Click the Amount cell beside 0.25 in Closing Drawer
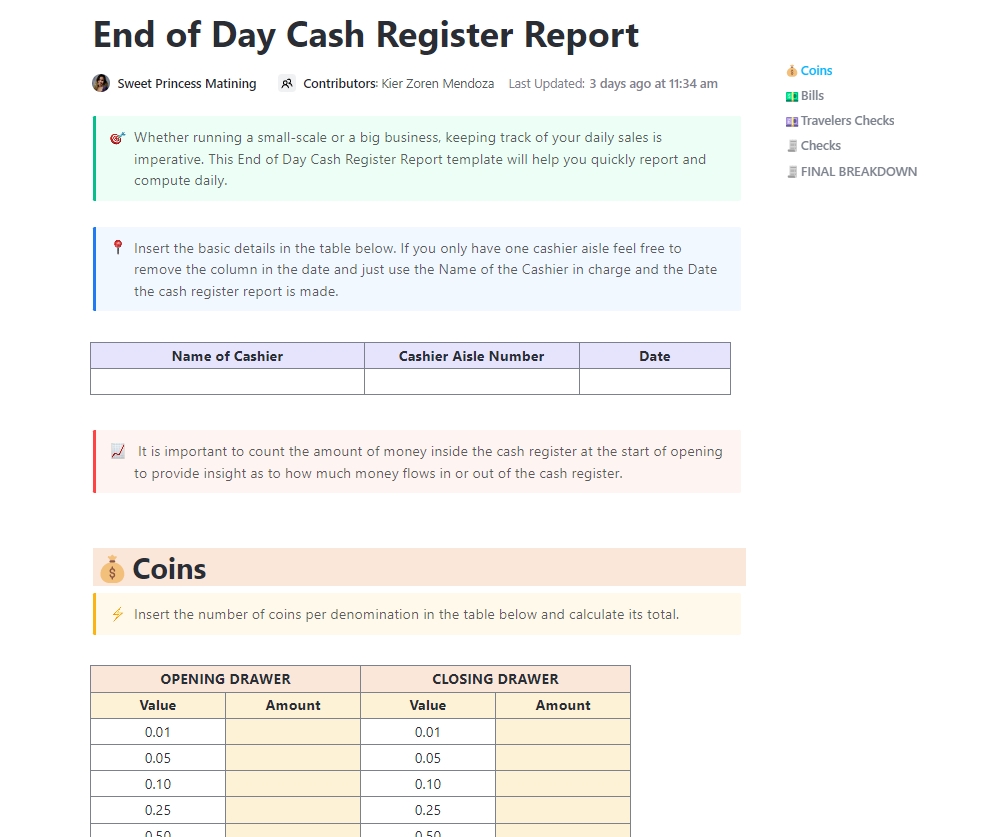 click(562, 810)
